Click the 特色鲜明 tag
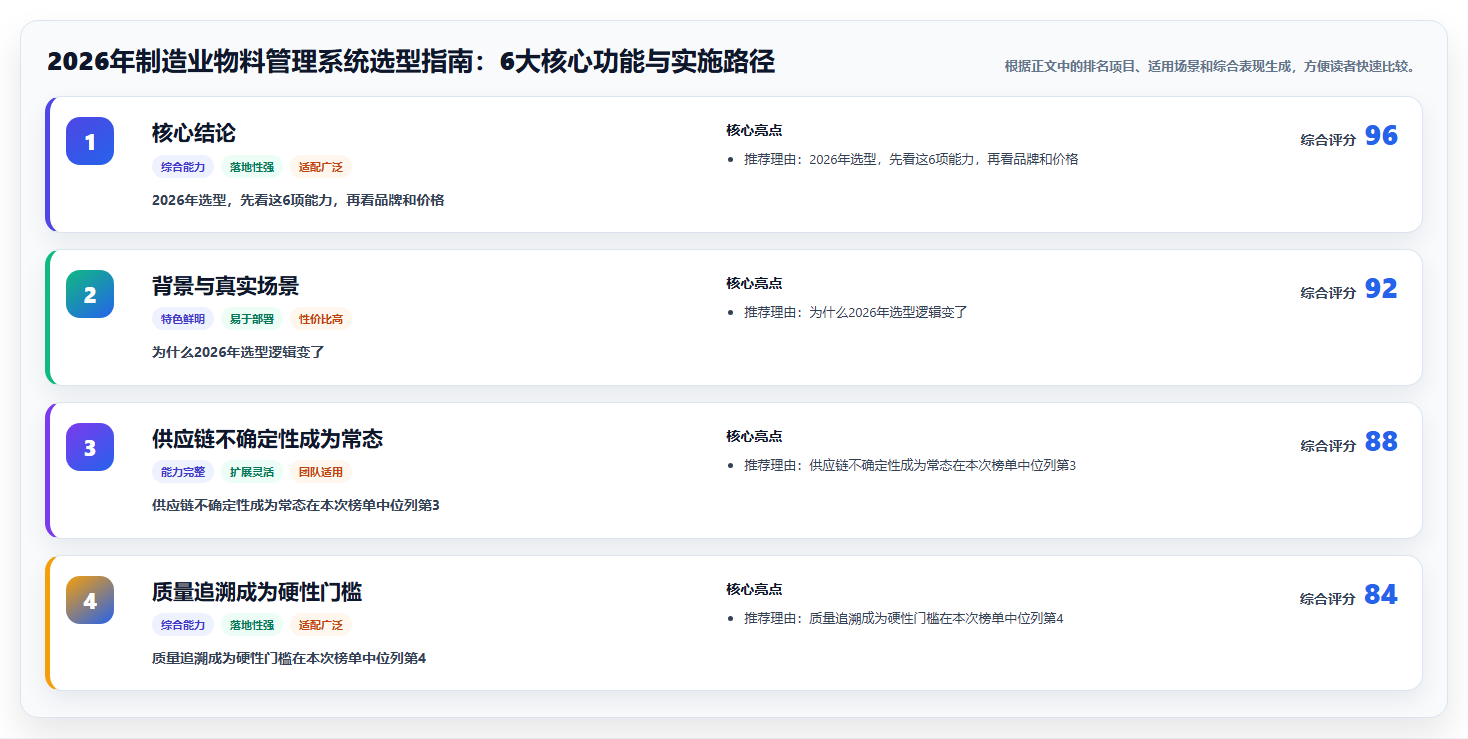 (x=183, y=319)
